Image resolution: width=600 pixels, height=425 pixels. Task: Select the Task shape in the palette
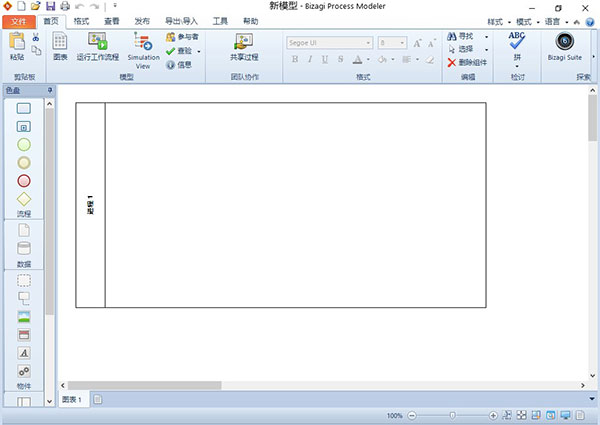pos(24,108)
